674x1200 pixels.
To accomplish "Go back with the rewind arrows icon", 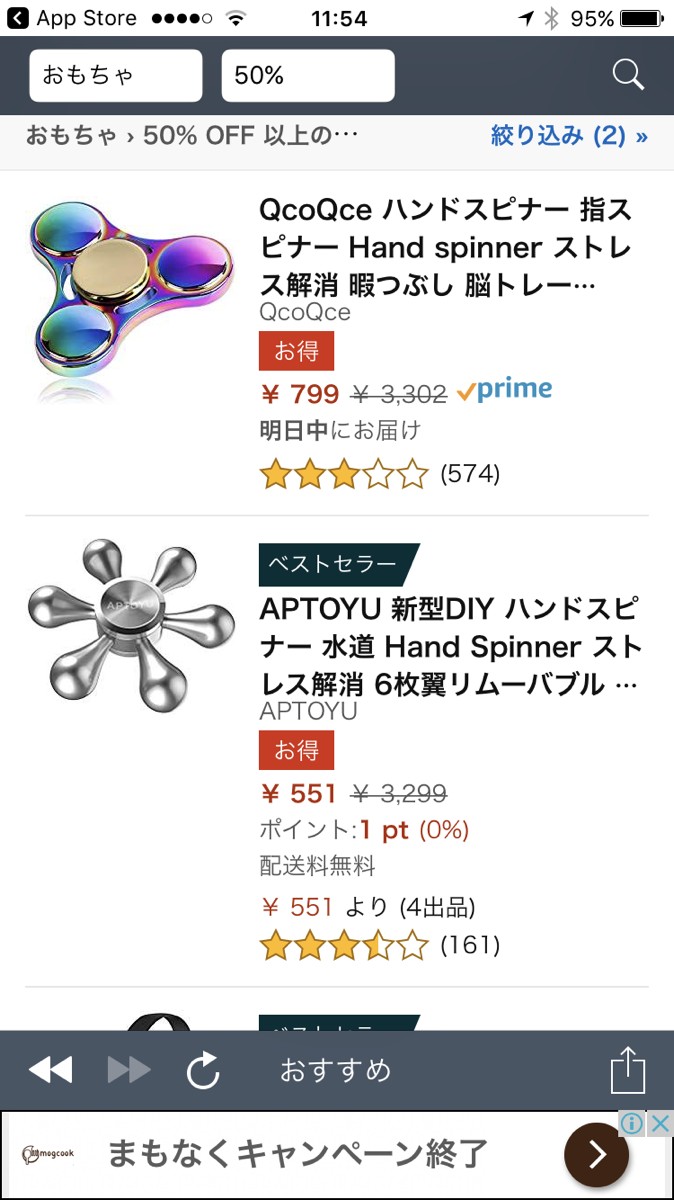I will pos(50,1071).
